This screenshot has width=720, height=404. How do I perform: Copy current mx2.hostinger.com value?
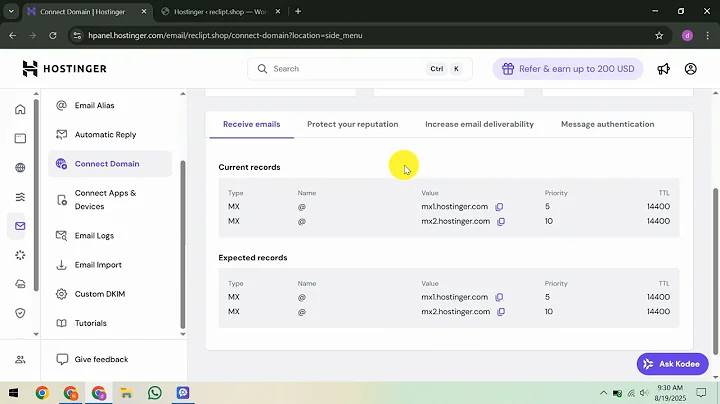click(501, 222)
